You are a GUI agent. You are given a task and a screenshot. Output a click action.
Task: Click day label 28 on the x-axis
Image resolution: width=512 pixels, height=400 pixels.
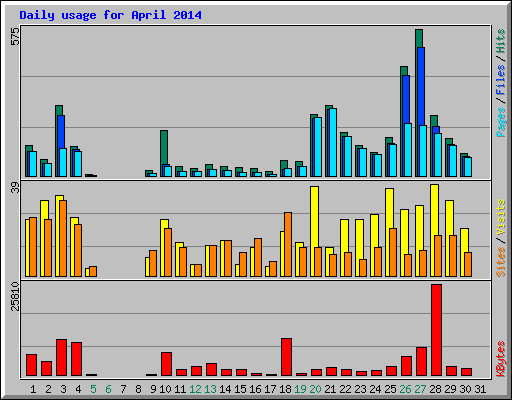coord(435,389)
